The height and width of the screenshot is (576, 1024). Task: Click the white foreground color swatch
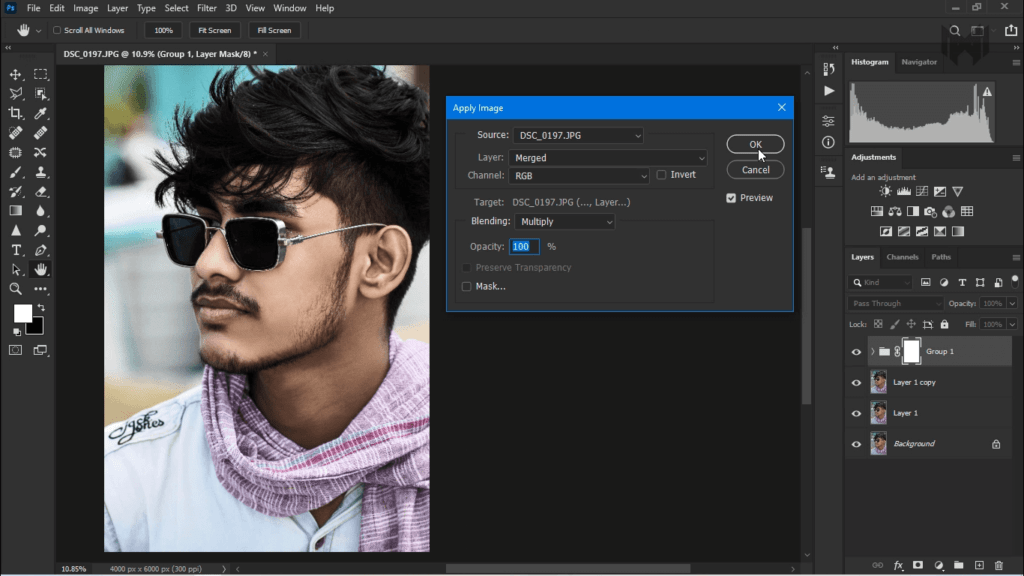coord(22,313)
